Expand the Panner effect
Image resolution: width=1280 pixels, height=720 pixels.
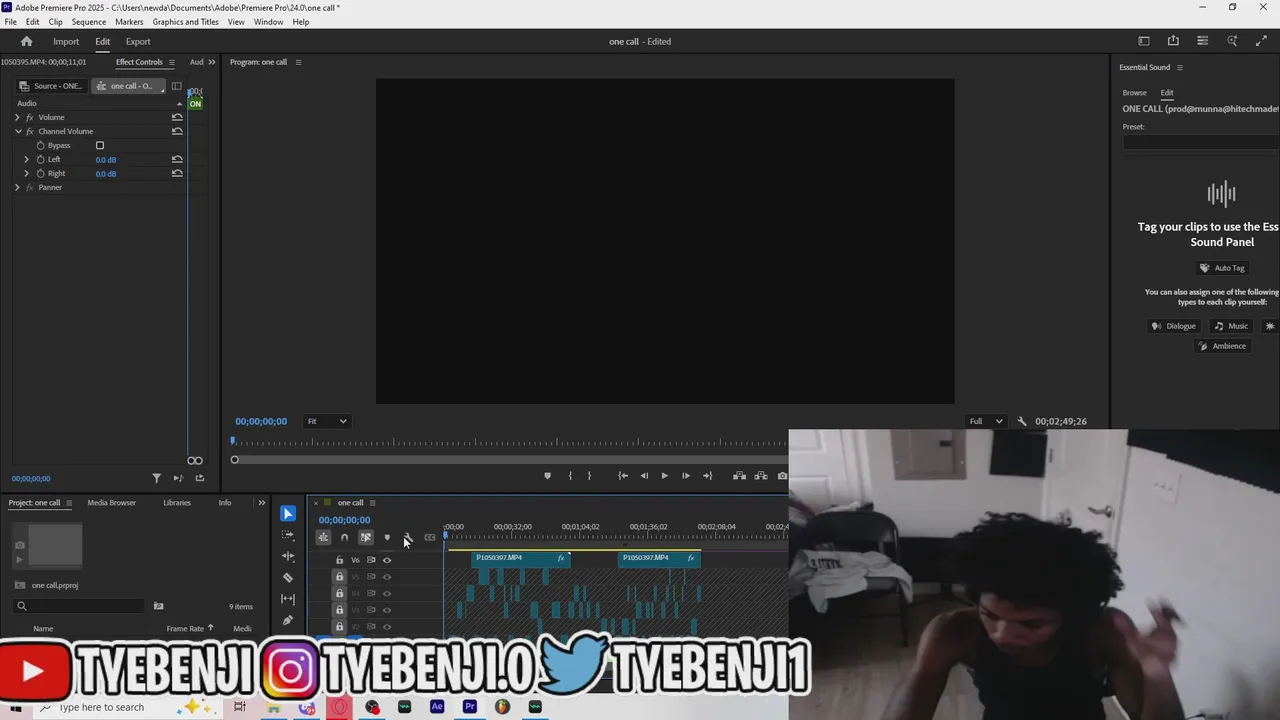[x=17, y=187]
